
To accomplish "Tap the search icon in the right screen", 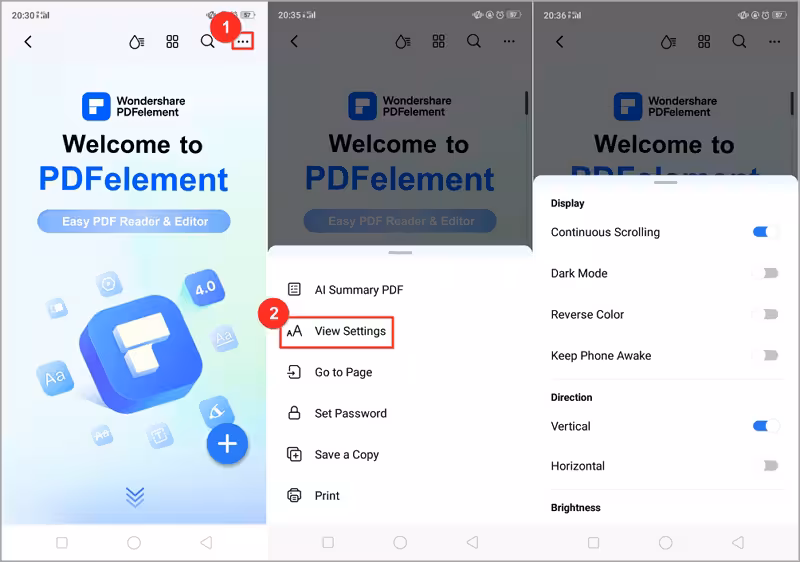I will (739, 41).
